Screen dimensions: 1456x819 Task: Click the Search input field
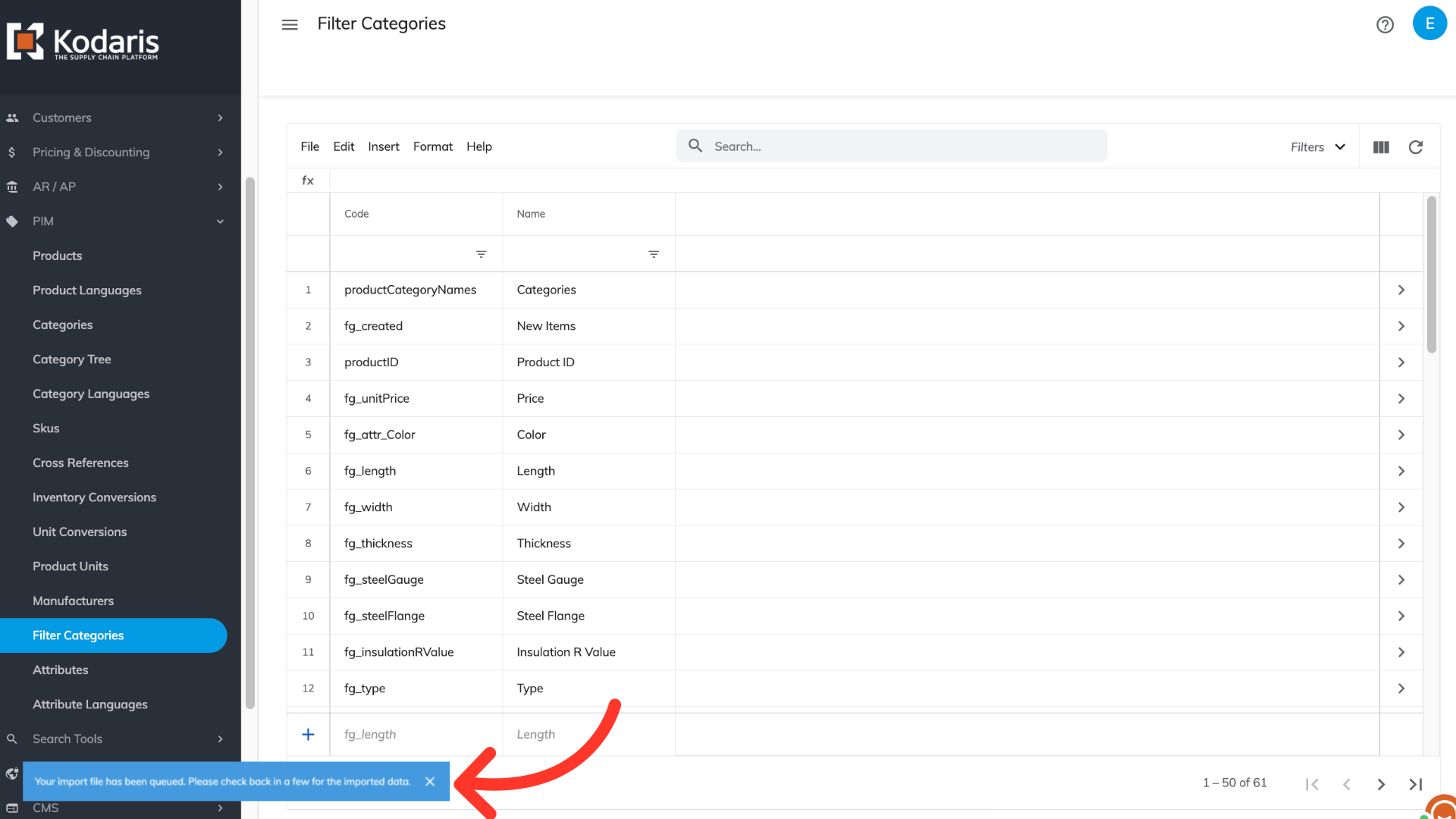(902, 146)
